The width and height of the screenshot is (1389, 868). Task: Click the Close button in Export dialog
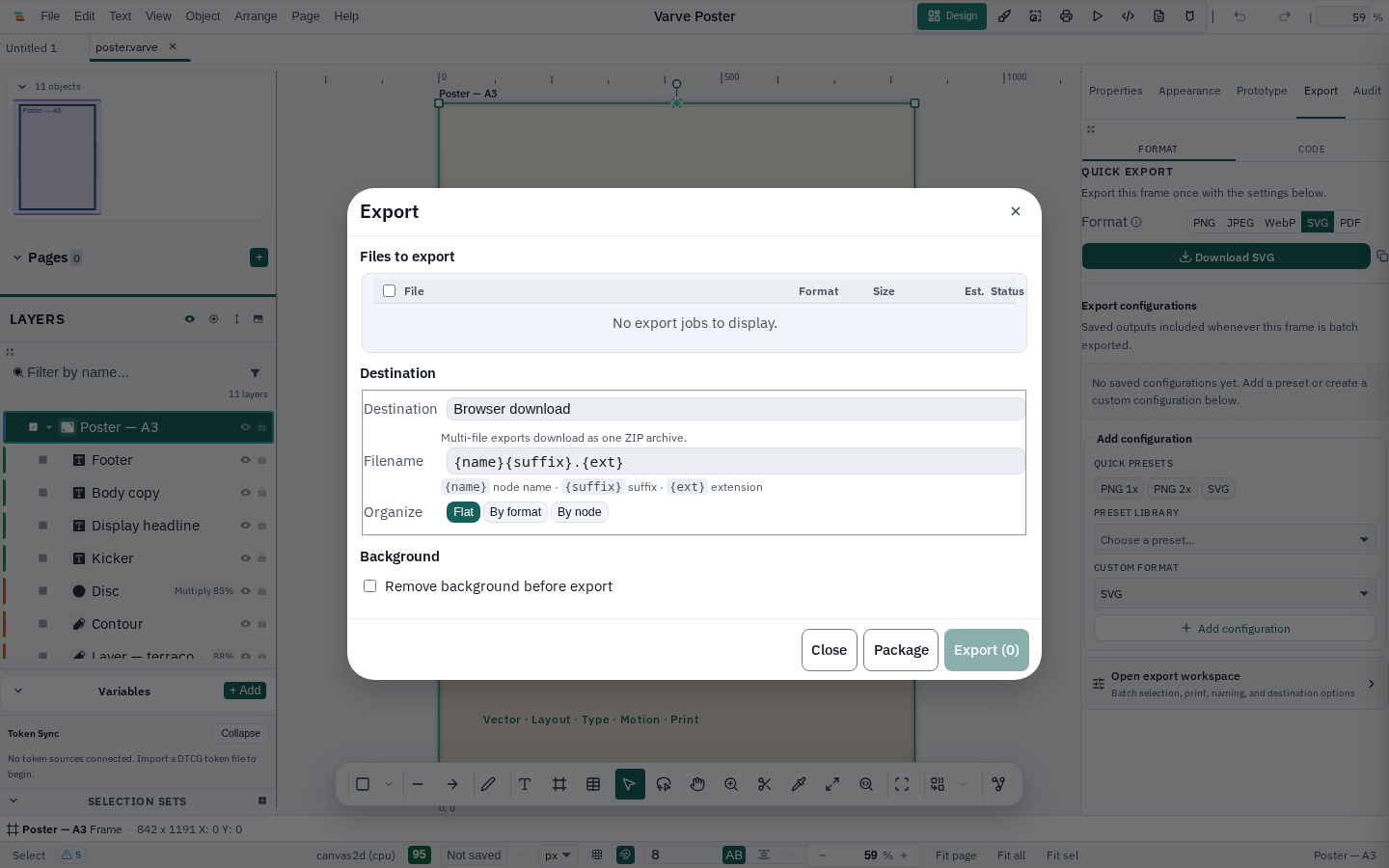click(830, 650)
